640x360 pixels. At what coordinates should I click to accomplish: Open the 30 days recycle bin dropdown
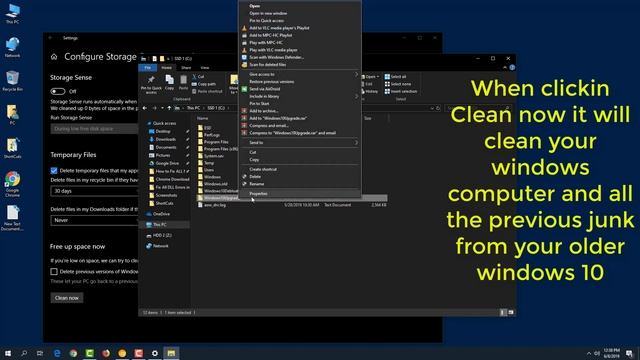tap(94, 191)
